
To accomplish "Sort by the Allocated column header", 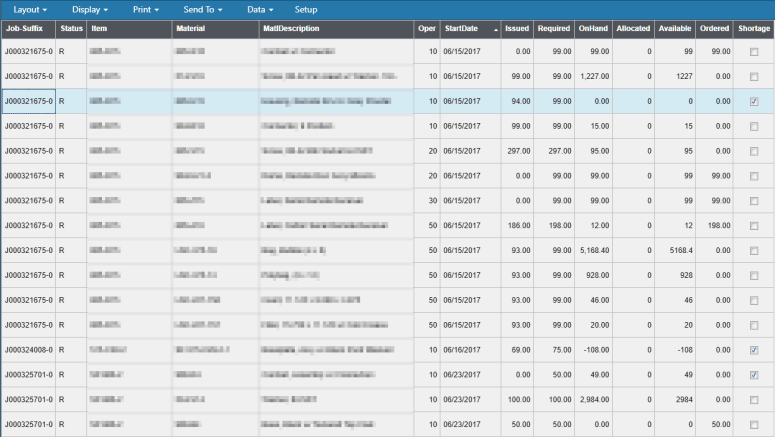I will 633,29.
